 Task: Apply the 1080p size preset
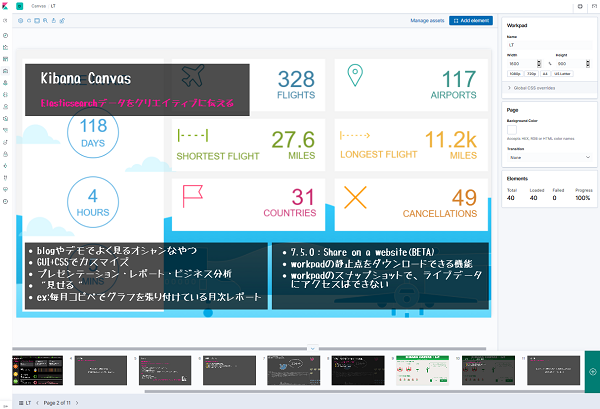[515, 74]
